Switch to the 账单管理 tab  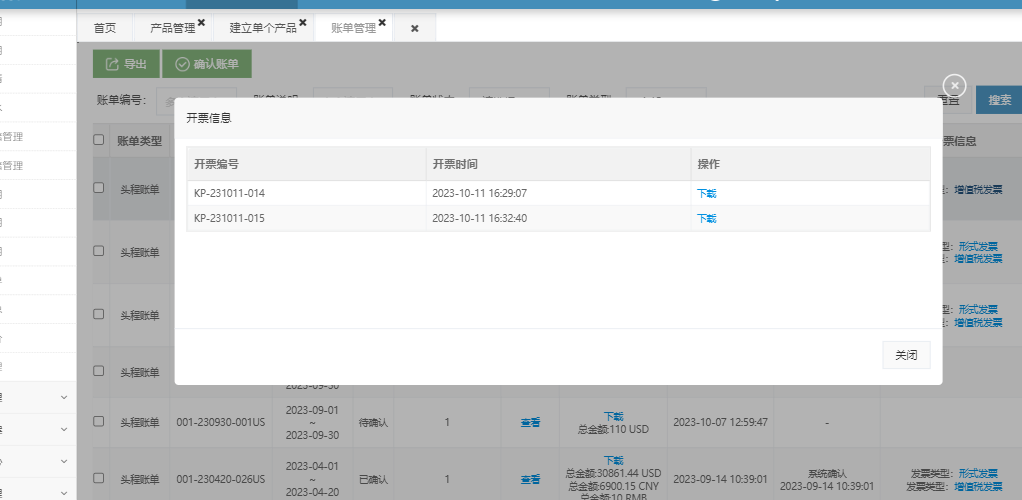point(354,28)
